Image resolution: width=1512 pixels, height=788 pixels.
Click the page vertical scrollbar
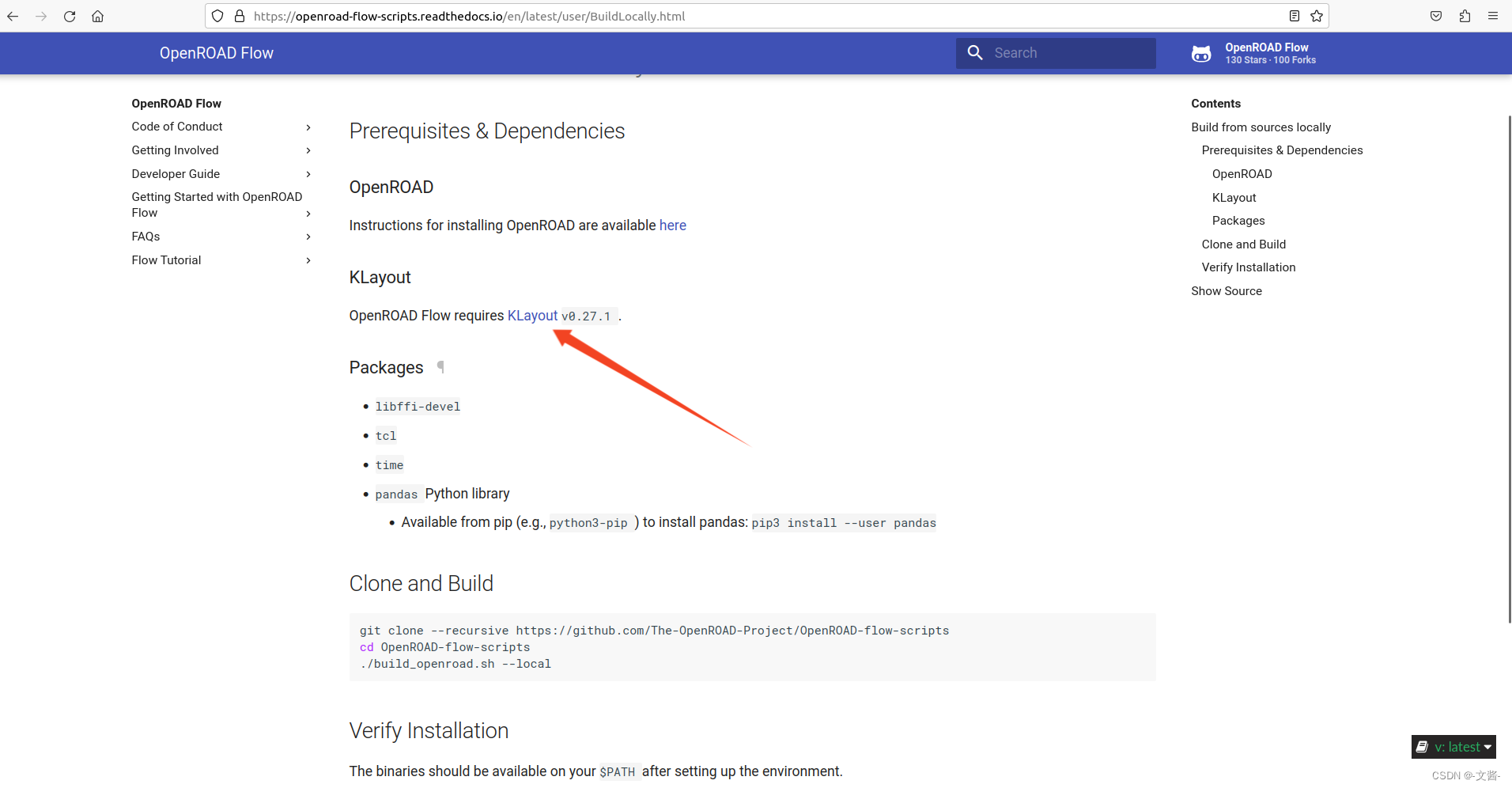point(1509,369)
